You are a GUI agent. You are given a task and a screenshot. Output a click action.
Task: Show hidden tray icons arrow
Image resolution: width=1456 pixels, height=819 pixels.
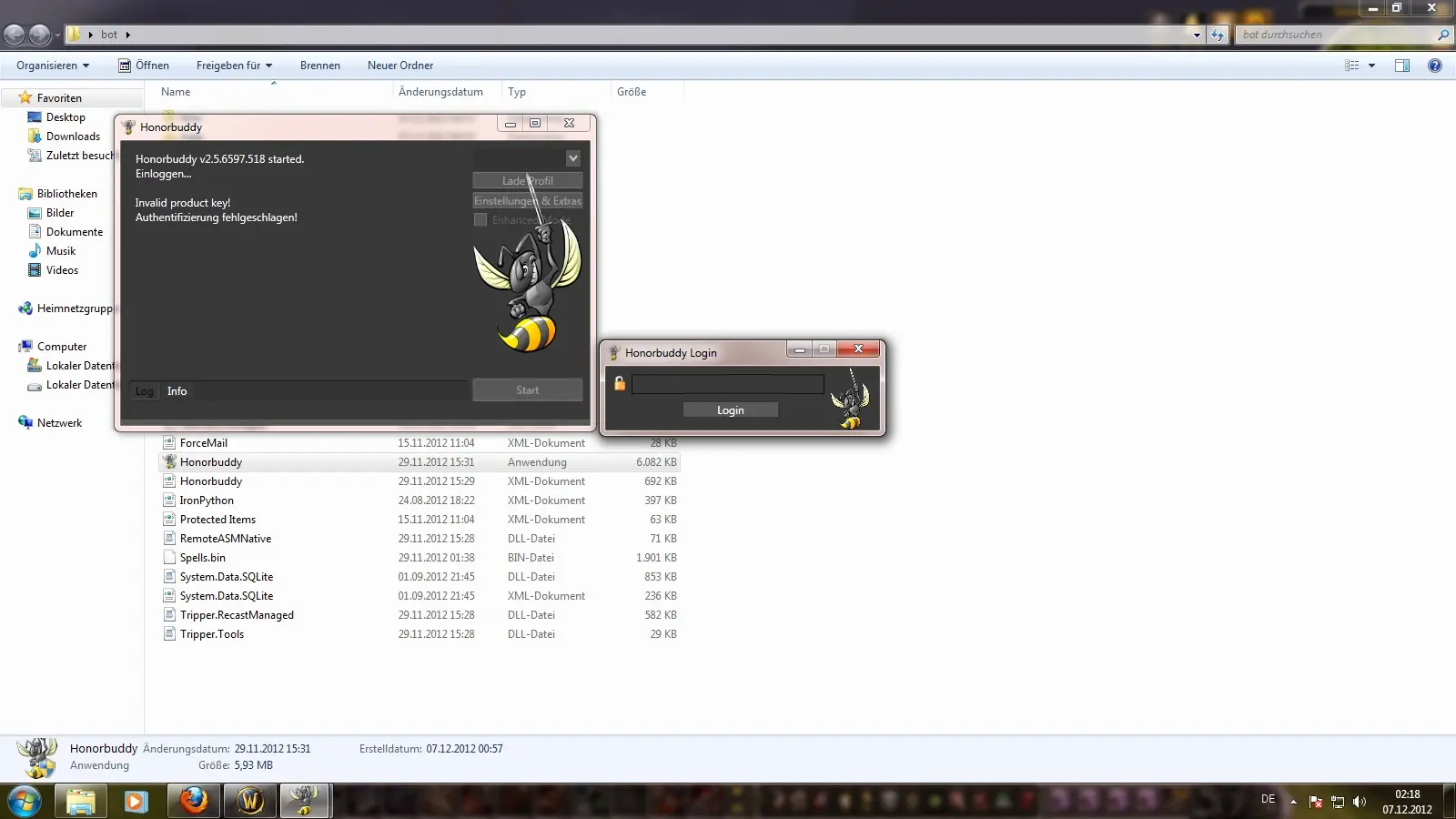coord(1293,802)
